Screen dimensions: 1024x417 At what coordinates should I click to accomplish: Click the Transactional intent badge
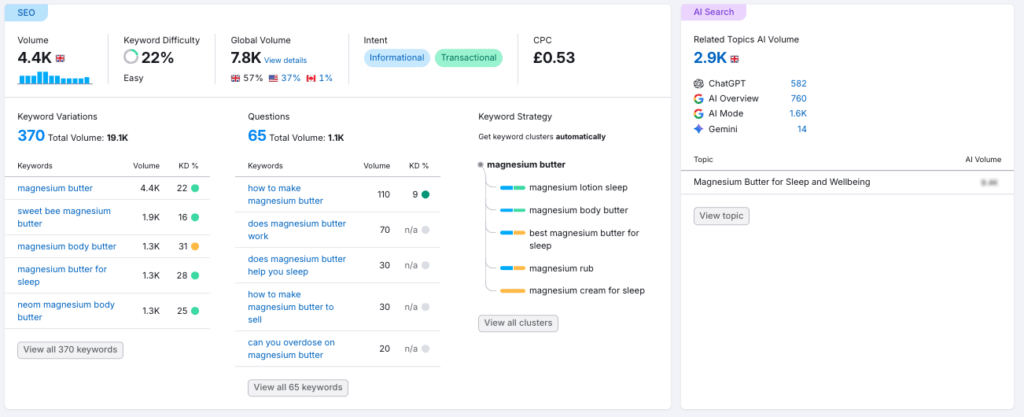point(468,58)
